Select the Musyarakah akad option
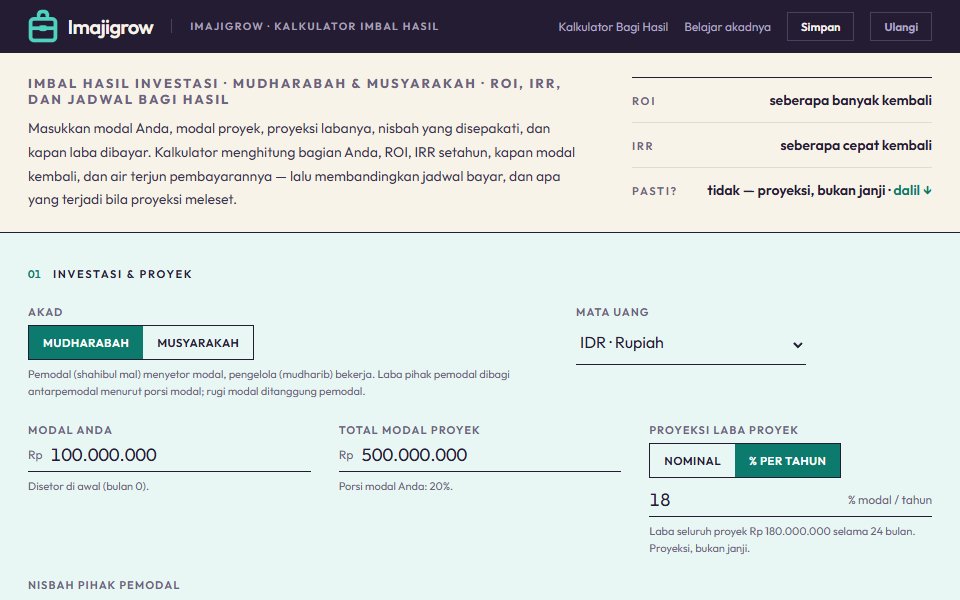Viewport: 960px width, 600px height. pos(198,343)
